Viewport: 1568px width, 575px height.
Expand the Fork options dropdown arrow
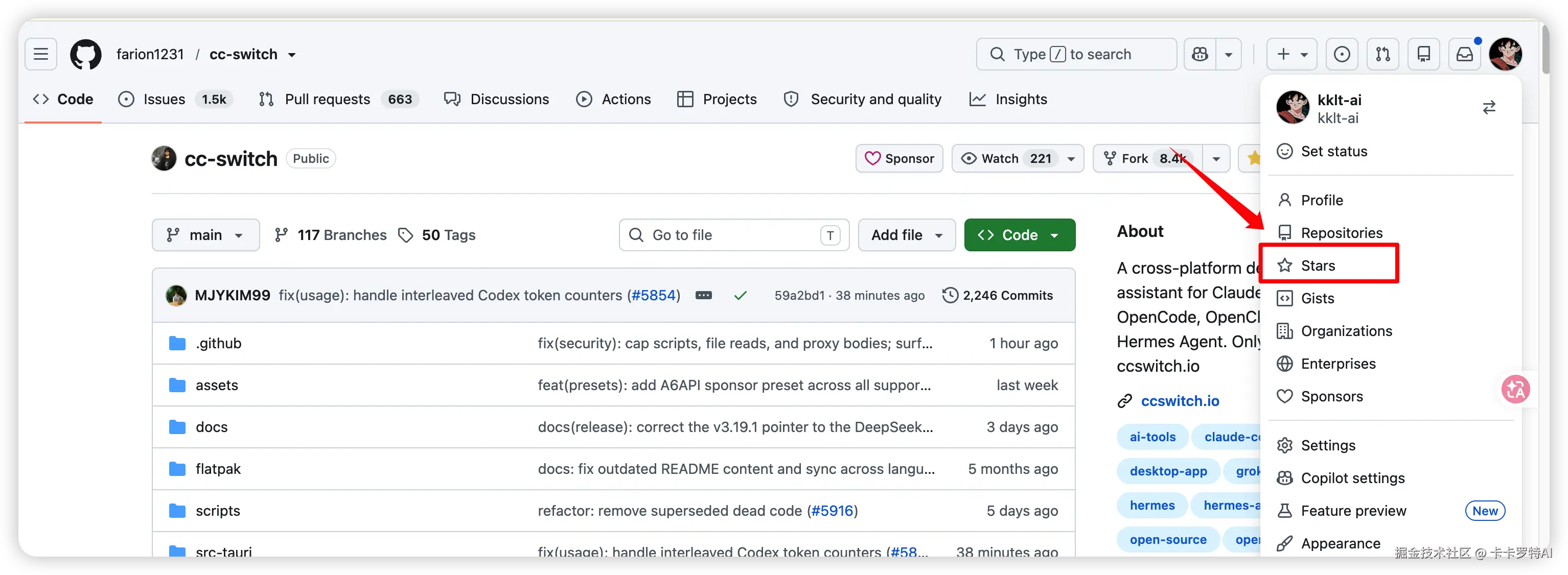click(x=1216, y=158)
